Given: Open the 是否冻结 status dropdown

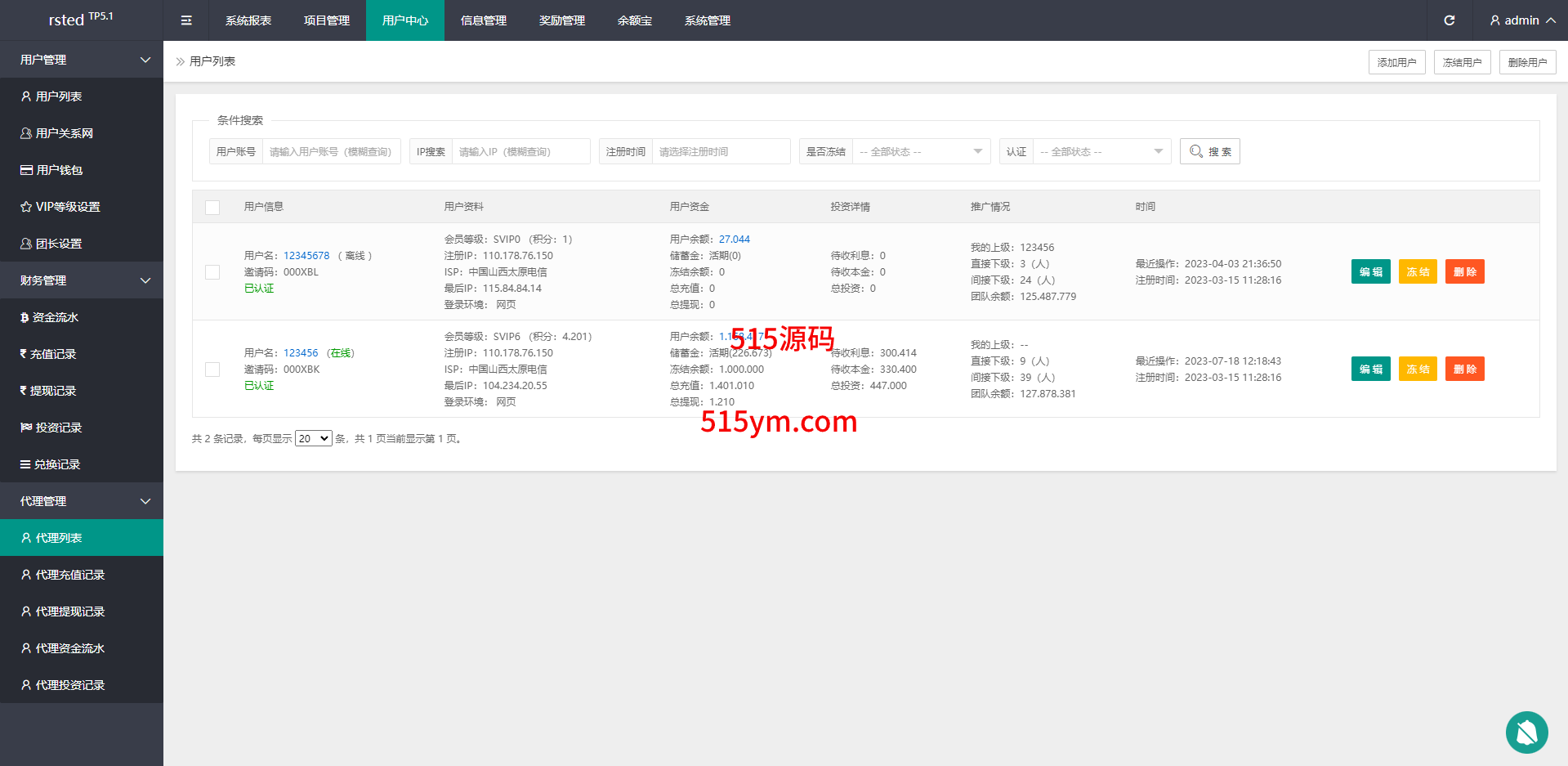Looking at the screenshot, I should click(920, 151).
